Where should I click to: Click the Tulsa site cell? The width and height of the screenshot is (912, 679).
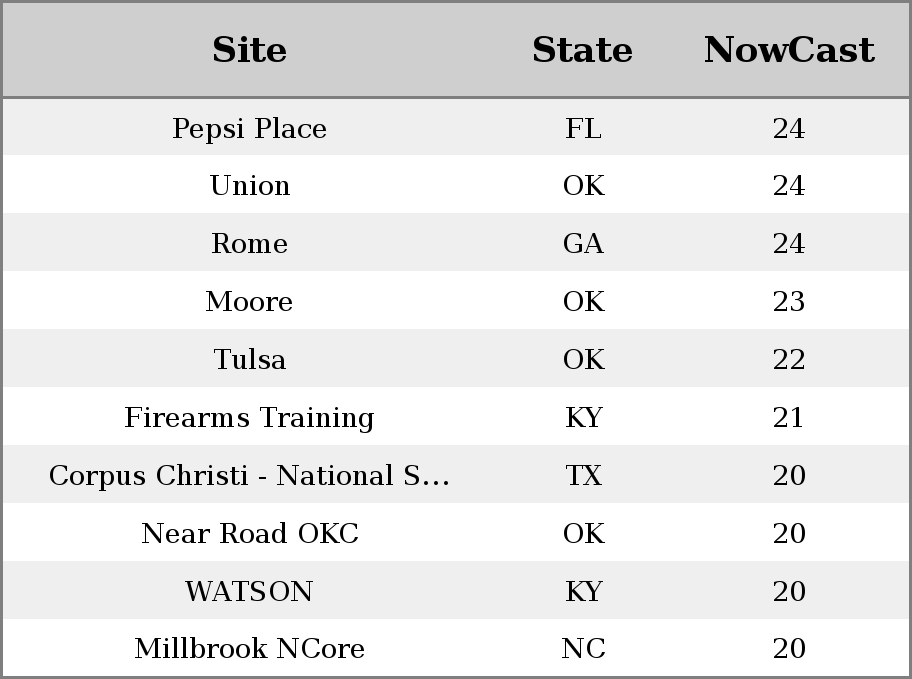(250, 359)
